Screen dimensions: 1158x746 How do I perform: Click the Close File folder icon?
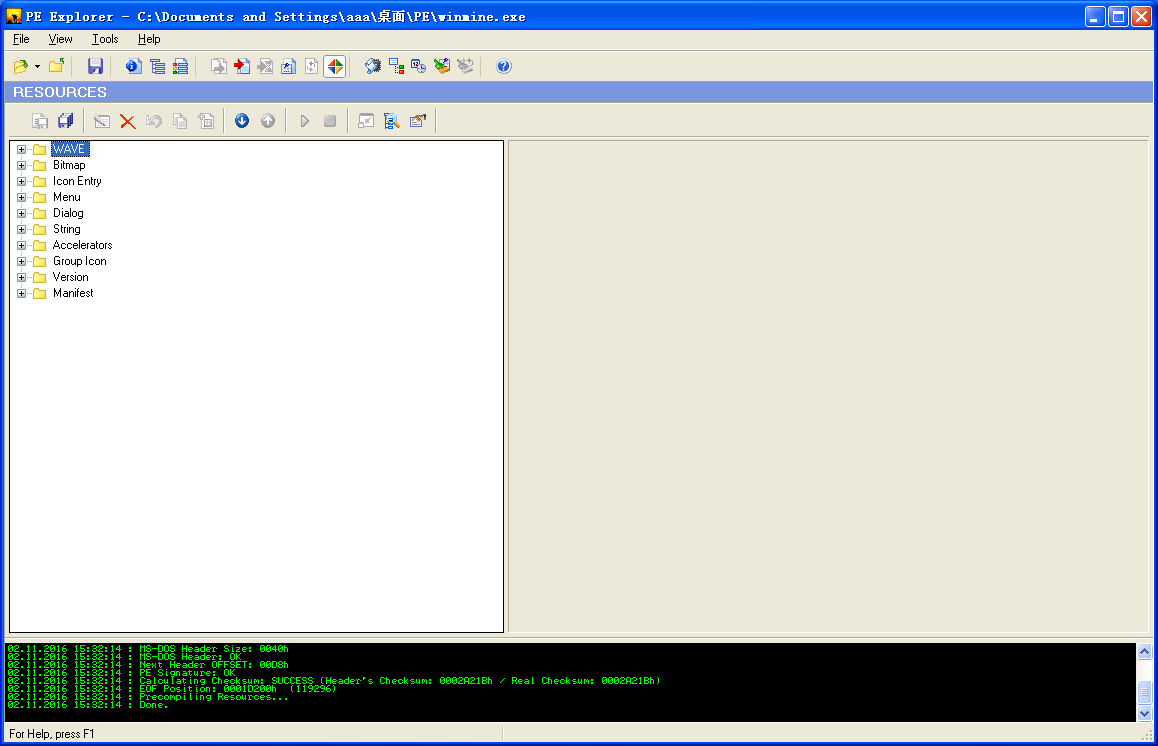pyautogui.click(x=57, y=66)
